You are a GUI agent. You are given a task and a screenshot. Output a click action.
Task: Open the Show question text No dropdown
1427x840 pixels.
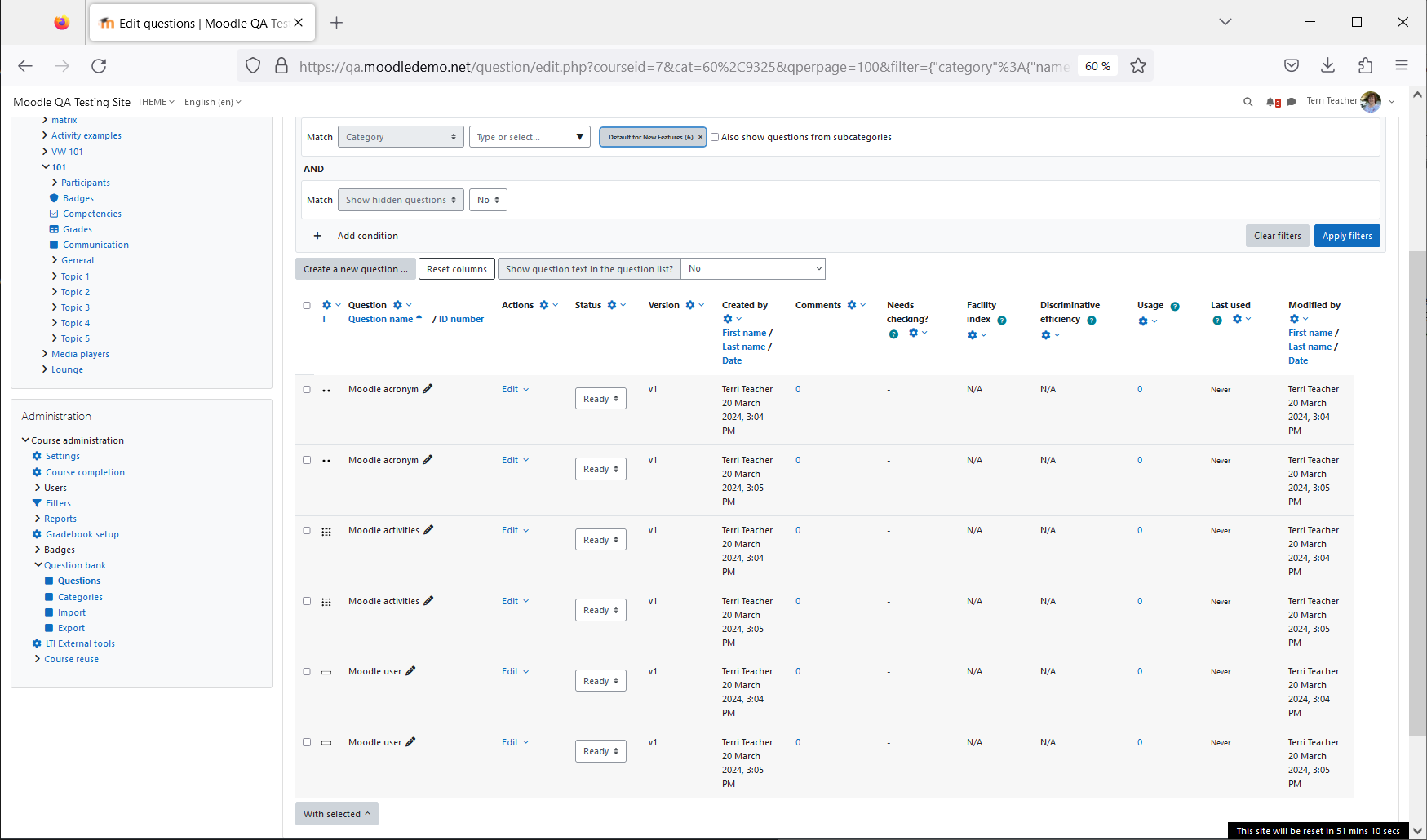753,268
